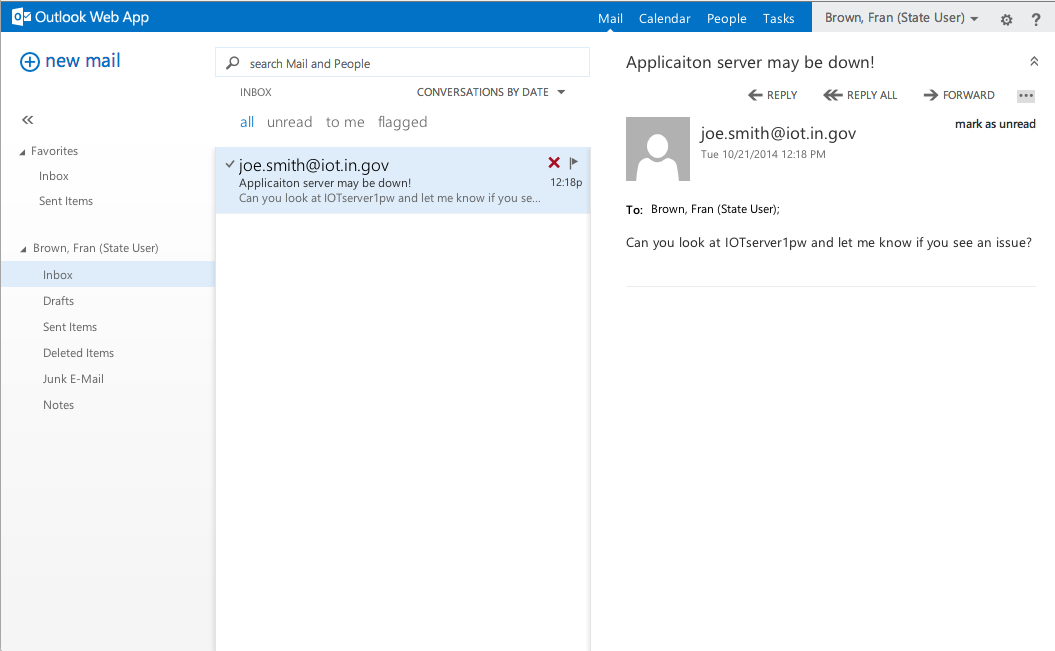1055x651 pixels.
Task: Click the sender's profile avatar picture
Action: pos(657,149)
